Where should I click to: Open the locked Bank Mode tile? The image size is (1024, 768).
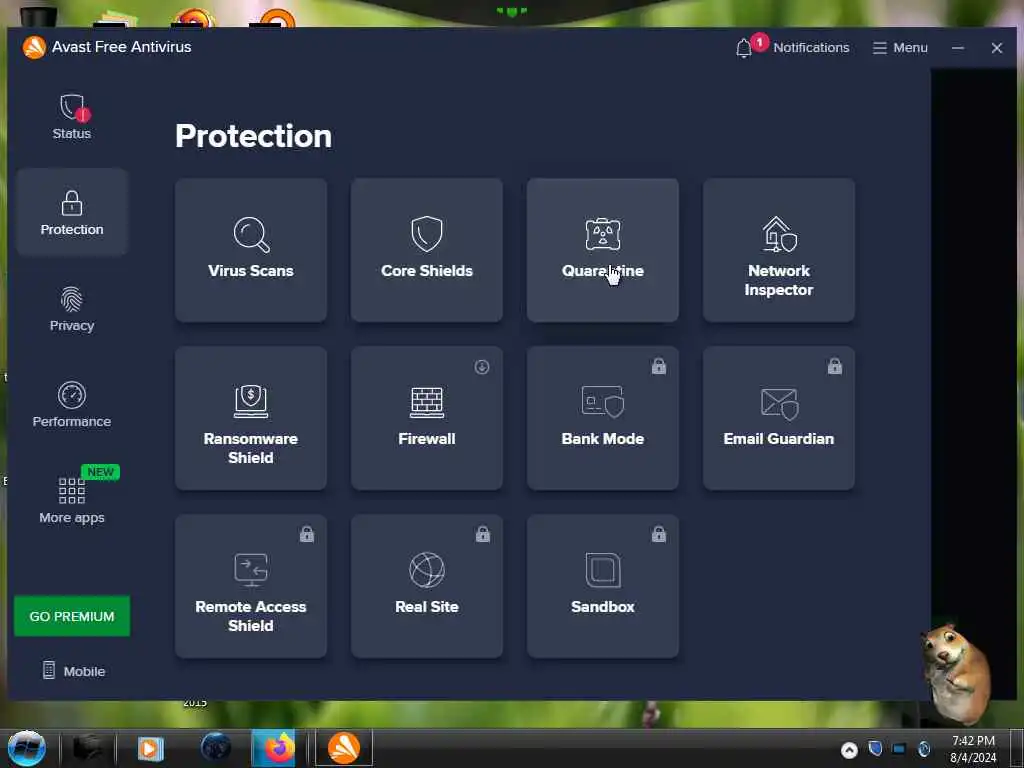603,418
